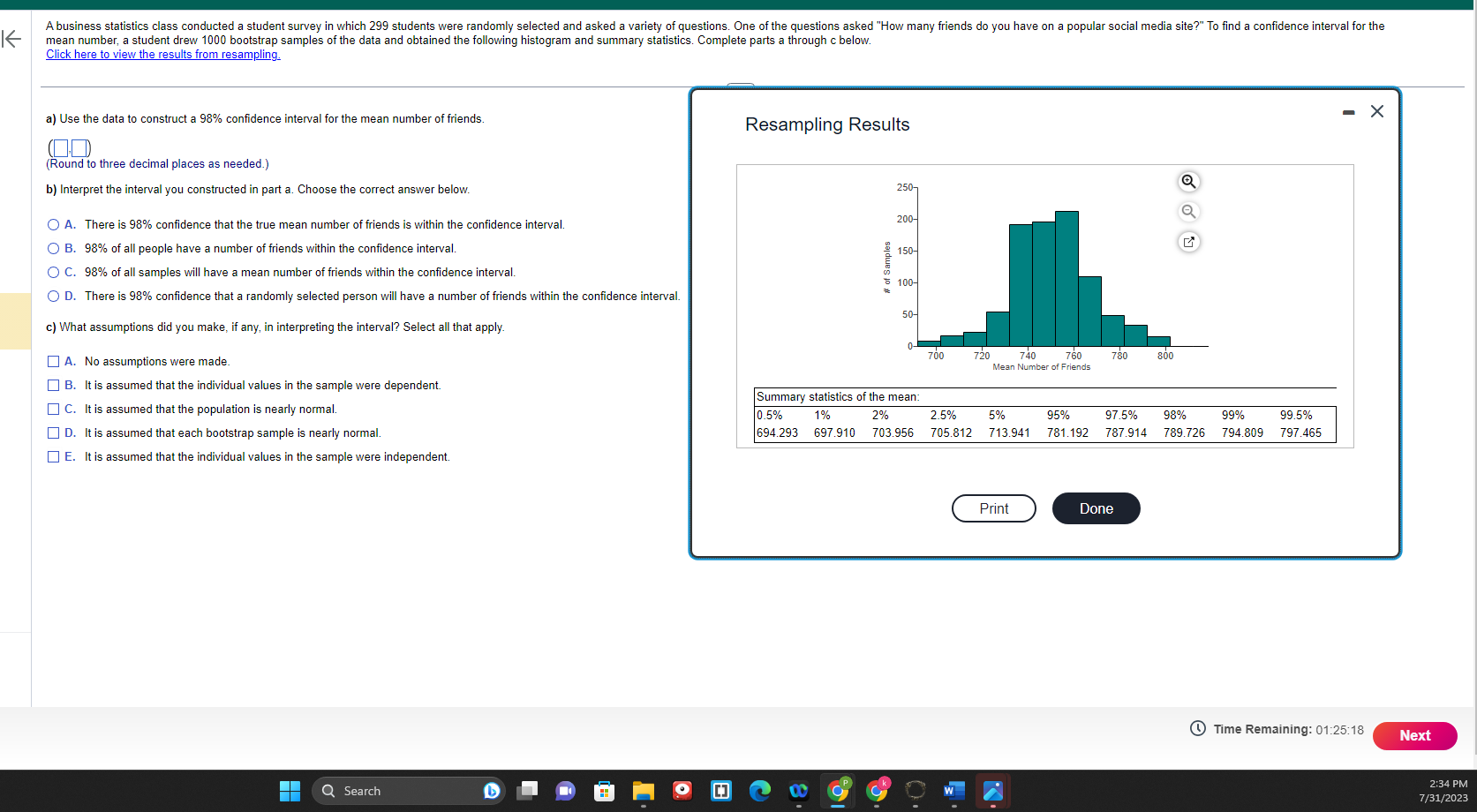Select answer A about true mean confidence

pyautogui.click(x=53, y=225)
